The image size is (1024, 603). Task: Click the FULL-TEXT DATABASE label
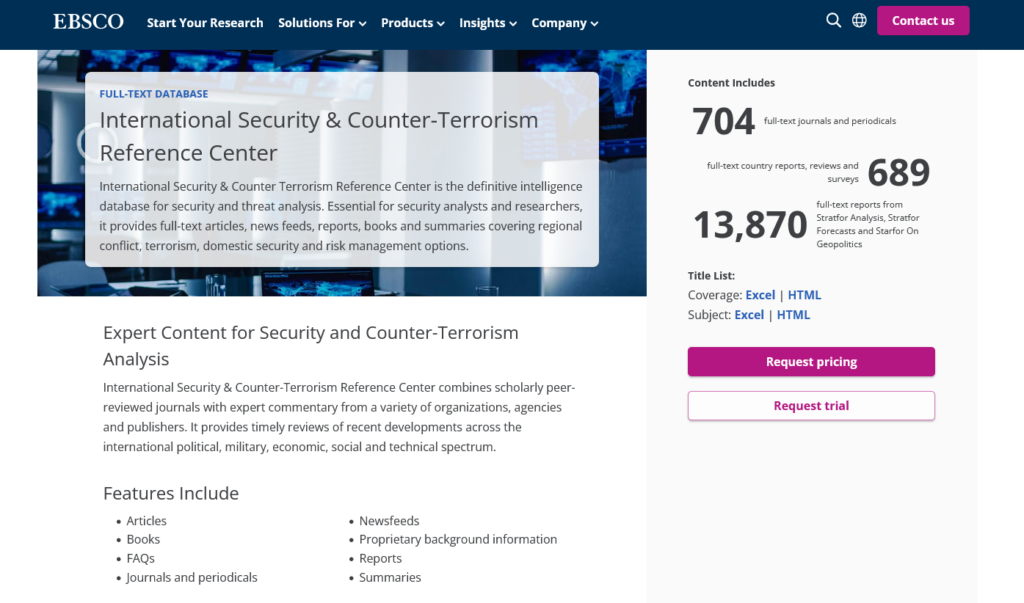pyautogui.click(x=154, y=94)
